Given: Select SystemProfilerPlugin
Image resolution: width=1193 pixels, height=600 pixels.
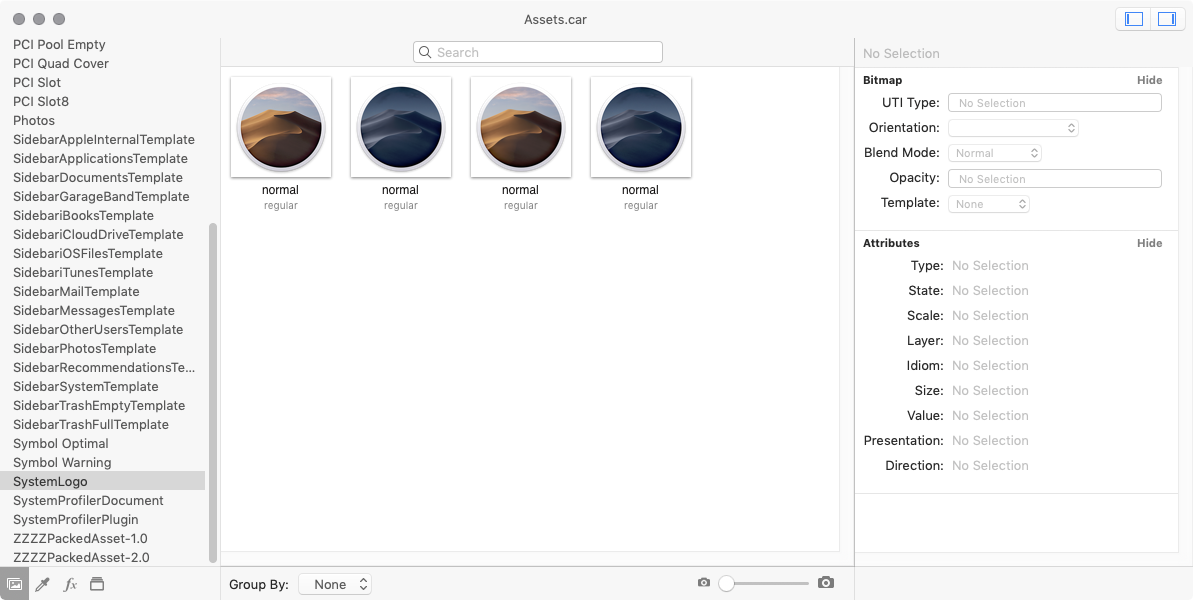Looking at the screenshot, I should click(x=75, y=519).
